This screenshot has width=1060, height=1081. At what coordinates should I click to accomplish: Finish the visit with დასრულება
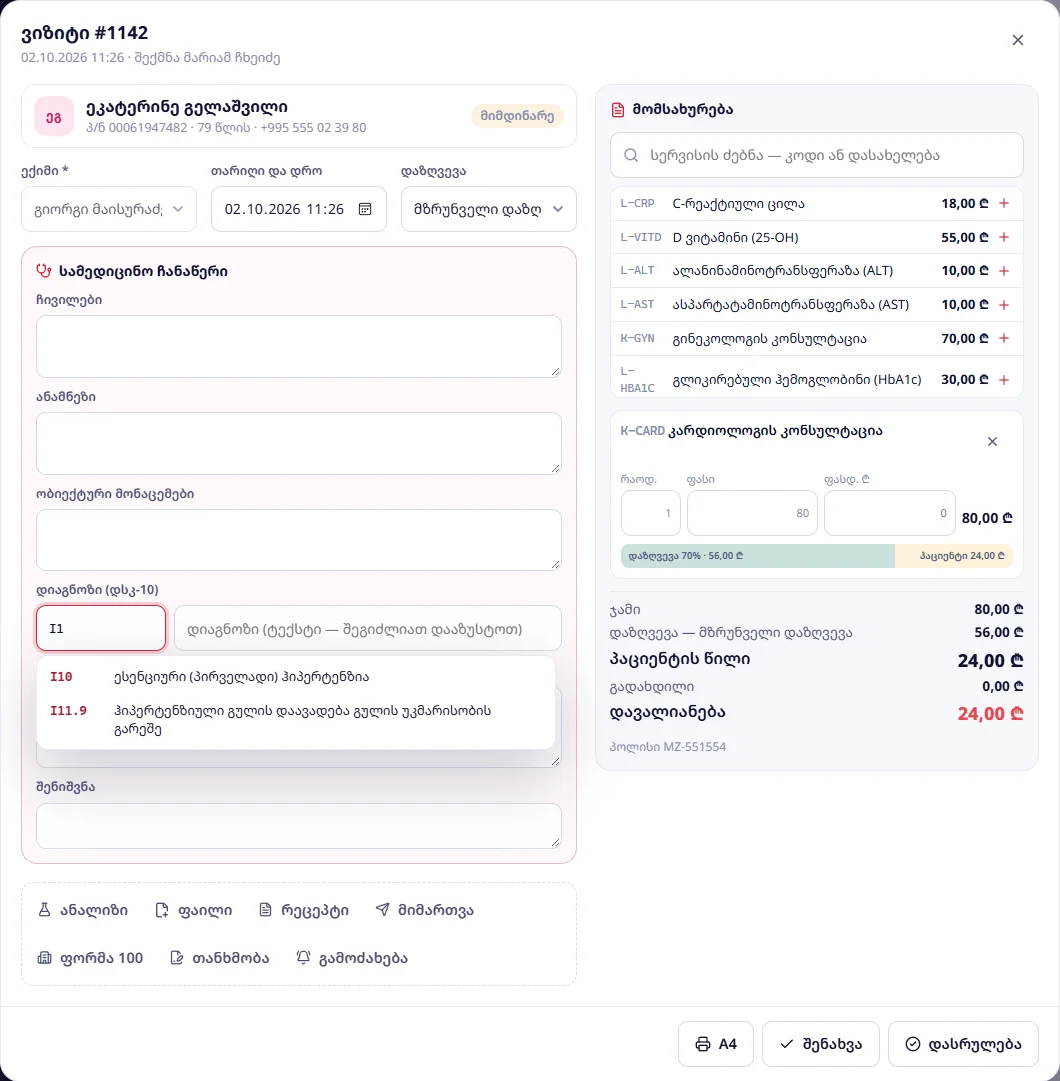[x=963, y=1044]
